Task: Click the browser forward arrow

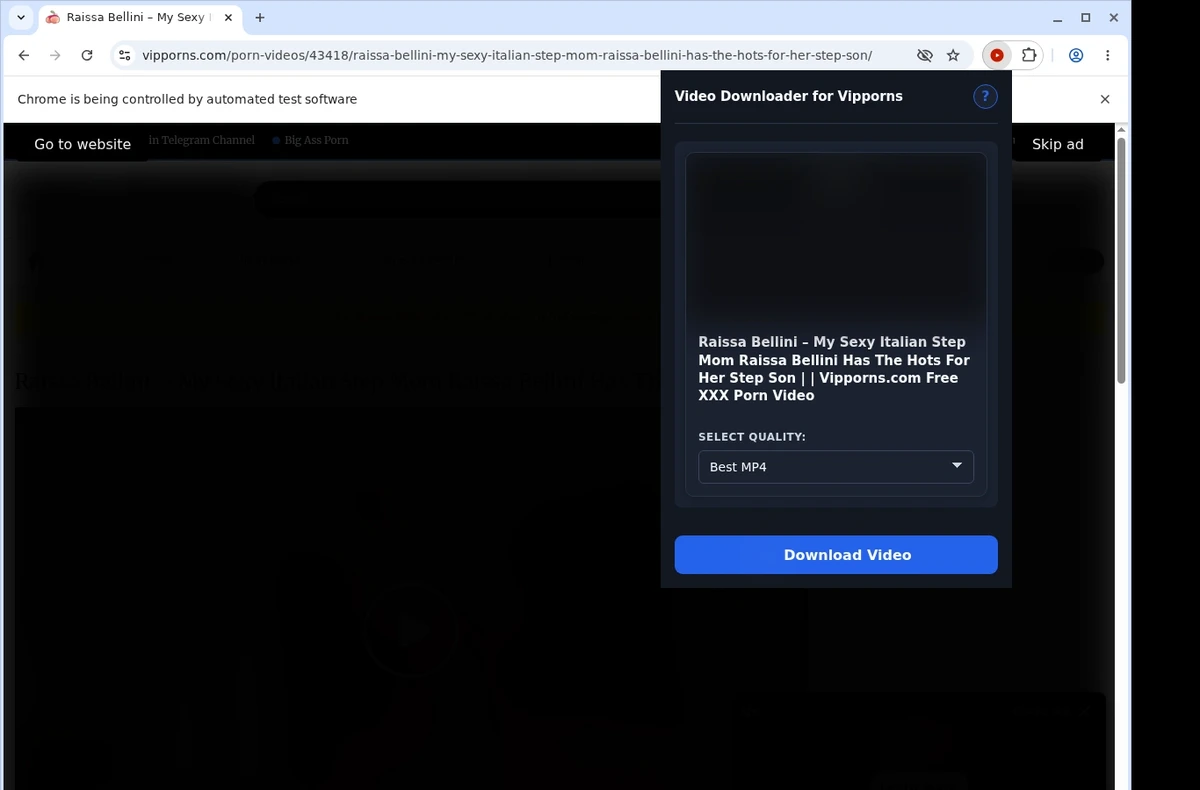Action: pos(55,56)
